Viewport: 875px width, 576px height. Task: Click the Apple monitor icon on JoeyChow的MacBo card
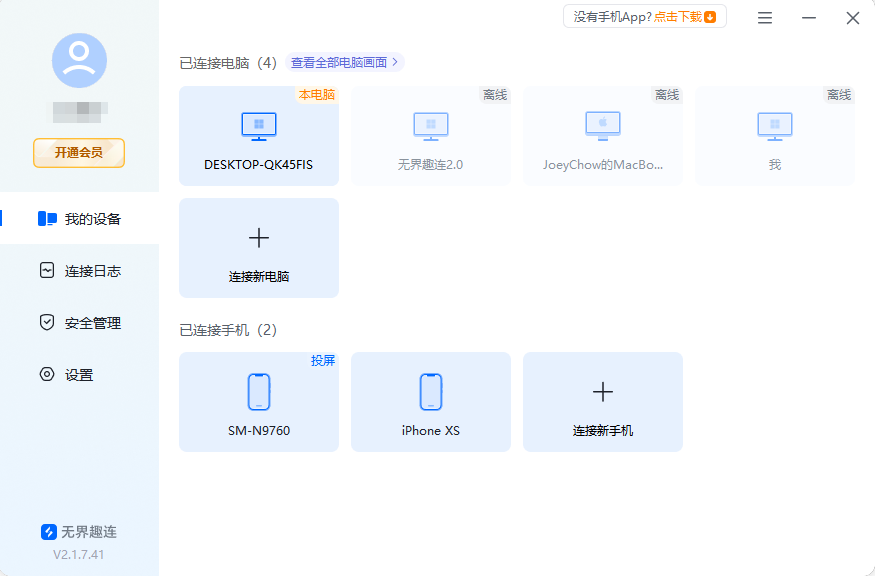point(602,127)
